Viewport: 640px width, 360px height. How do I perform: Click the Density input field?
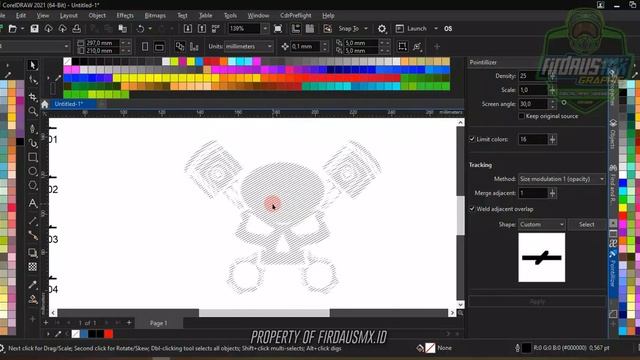[x=533, y=76]
